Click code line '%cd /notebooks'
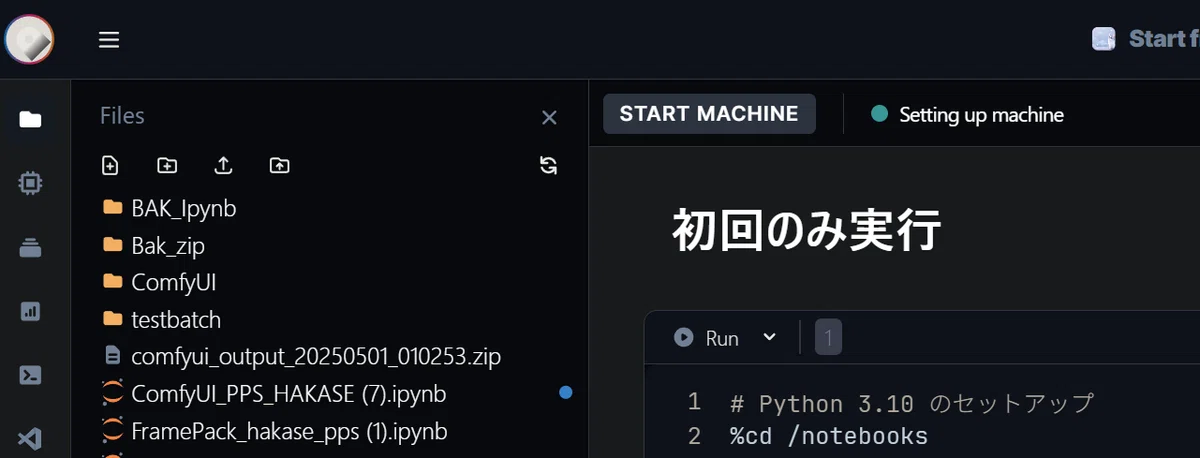1200x458 pixels. click(829, 437)
